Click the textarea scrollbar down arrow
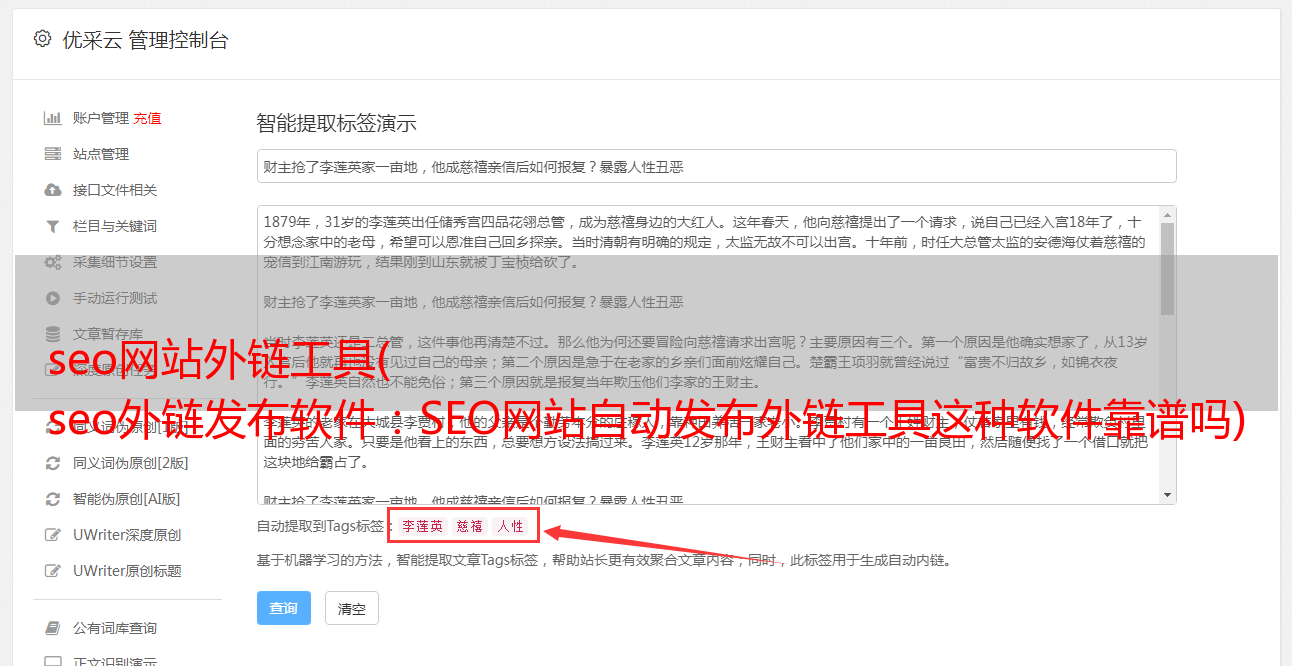The height and width of the screenshot is (666, 1292). coord(1167,495)
